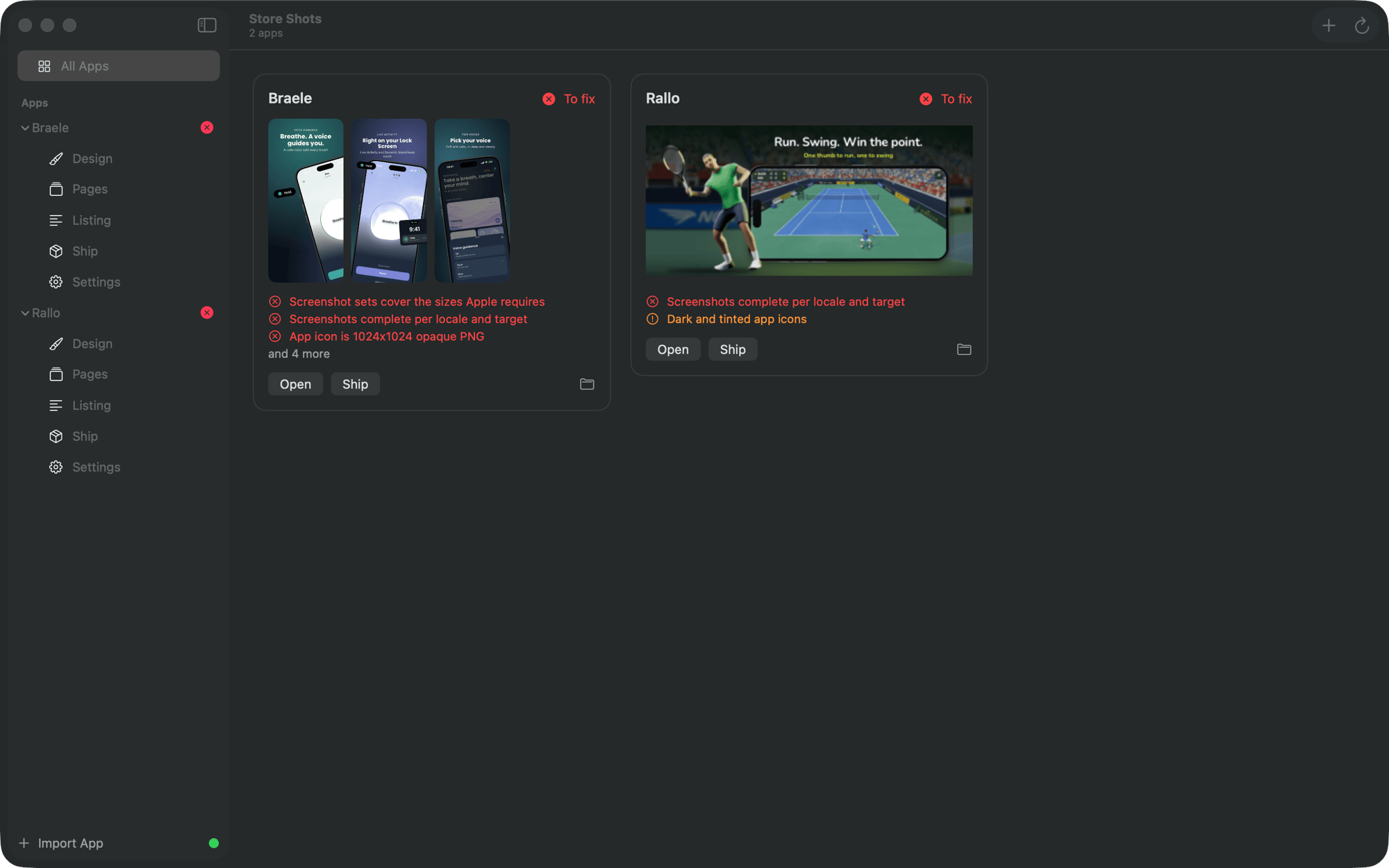Toggle the sidebar visibility icon
Viewport: 1389px width, 868px height.
(x=207, y=26)
